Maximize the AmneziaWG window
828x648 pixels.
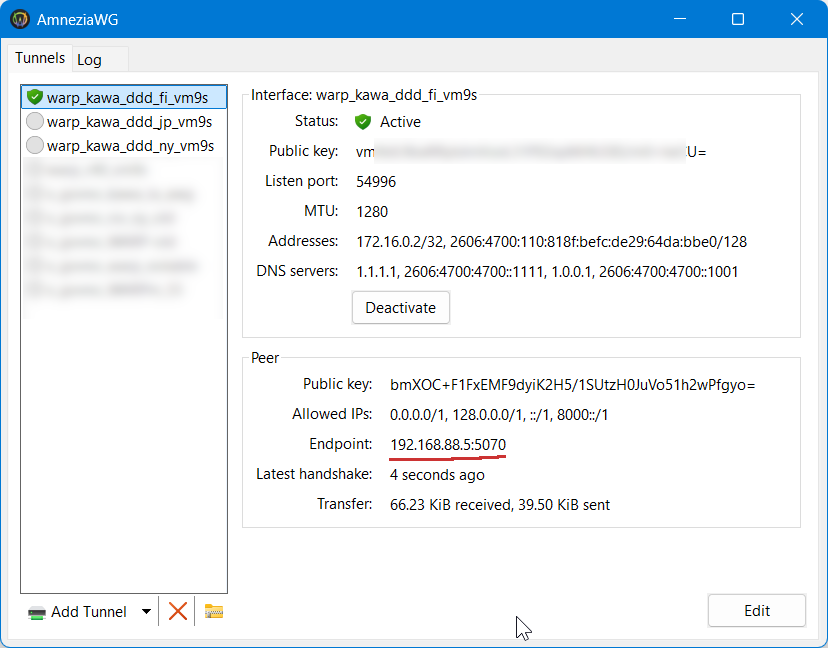pyautogui.click(x=738, y=19)
